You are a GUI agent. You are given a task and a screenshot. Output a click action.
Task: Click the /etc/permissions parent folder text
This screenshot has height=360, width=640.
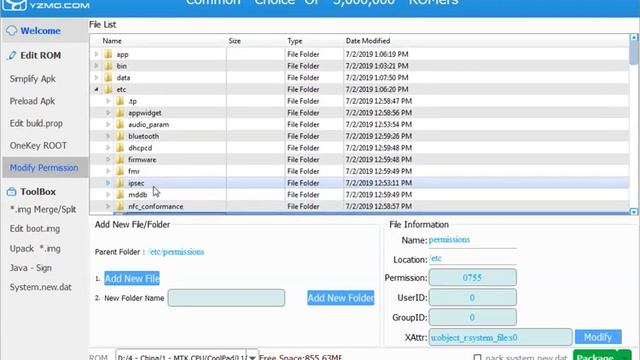coord(176,252)
